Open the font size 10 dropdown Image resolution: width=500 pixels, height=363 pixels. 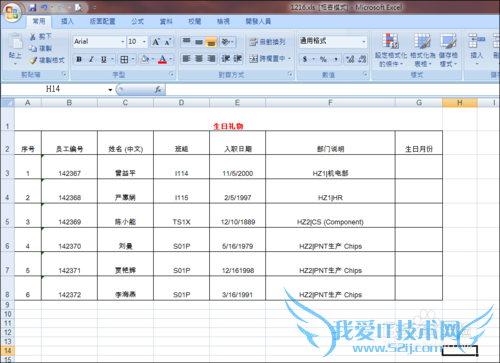tap(144, 42)
